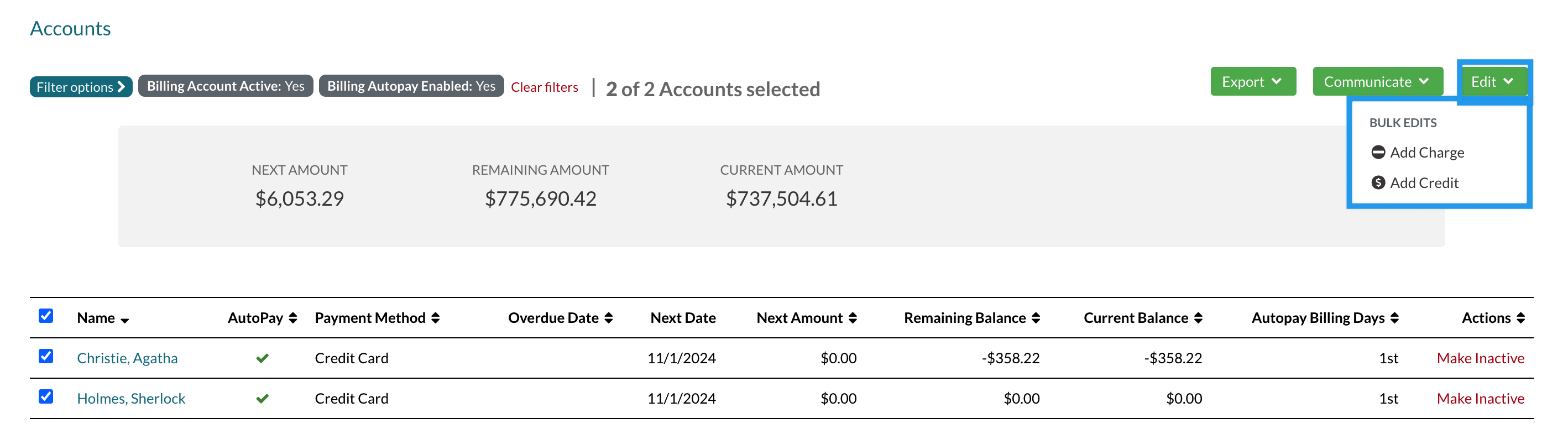The width and height of the screenshot is (1568, 439).
Task: Sort by Next Amount column arrows
Action: coord(852,318)
